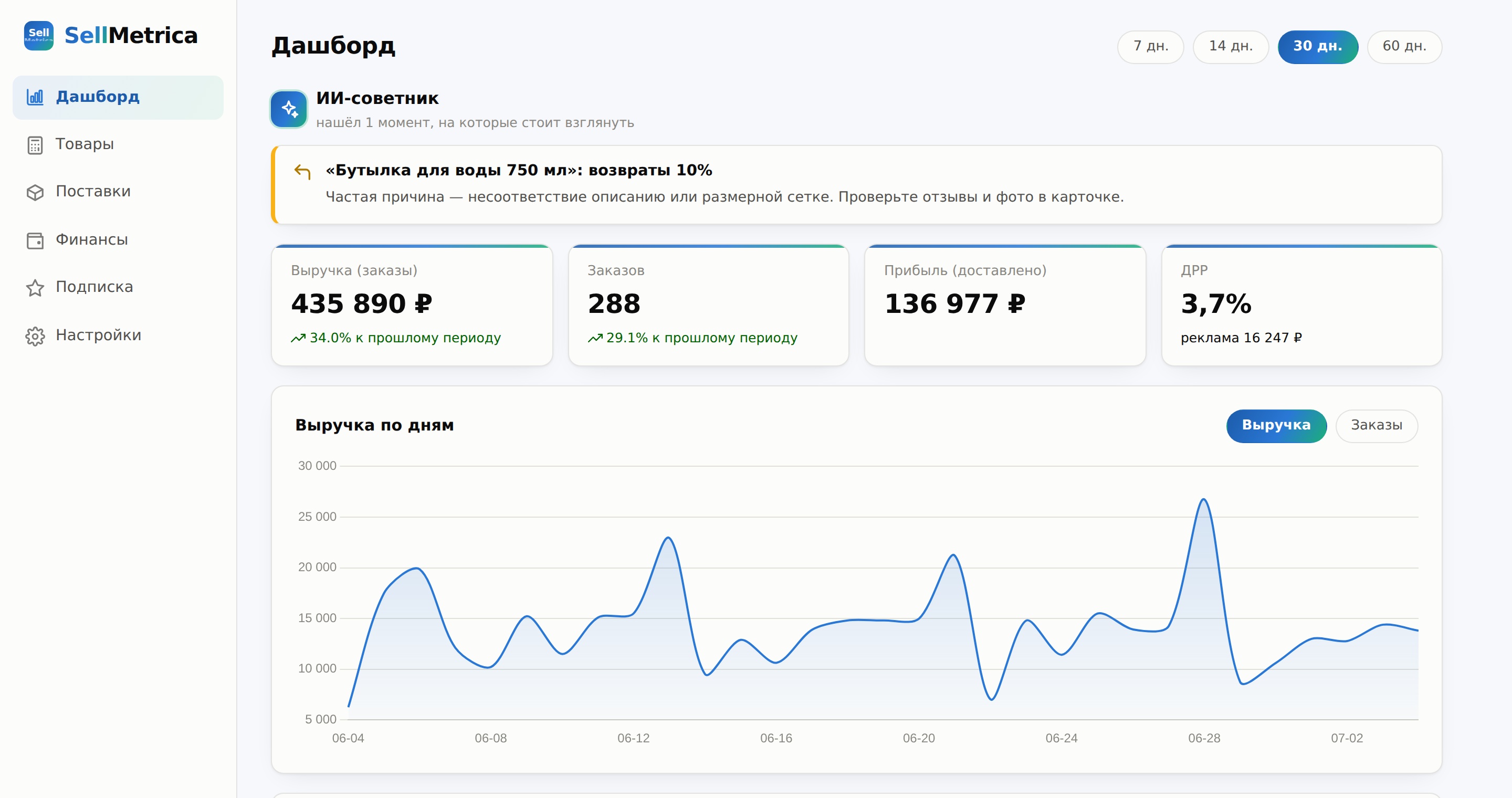The height and width of the screenshot is (798, 1512).
Task: Select the 14 дн. period
Action: [1231, 46]
